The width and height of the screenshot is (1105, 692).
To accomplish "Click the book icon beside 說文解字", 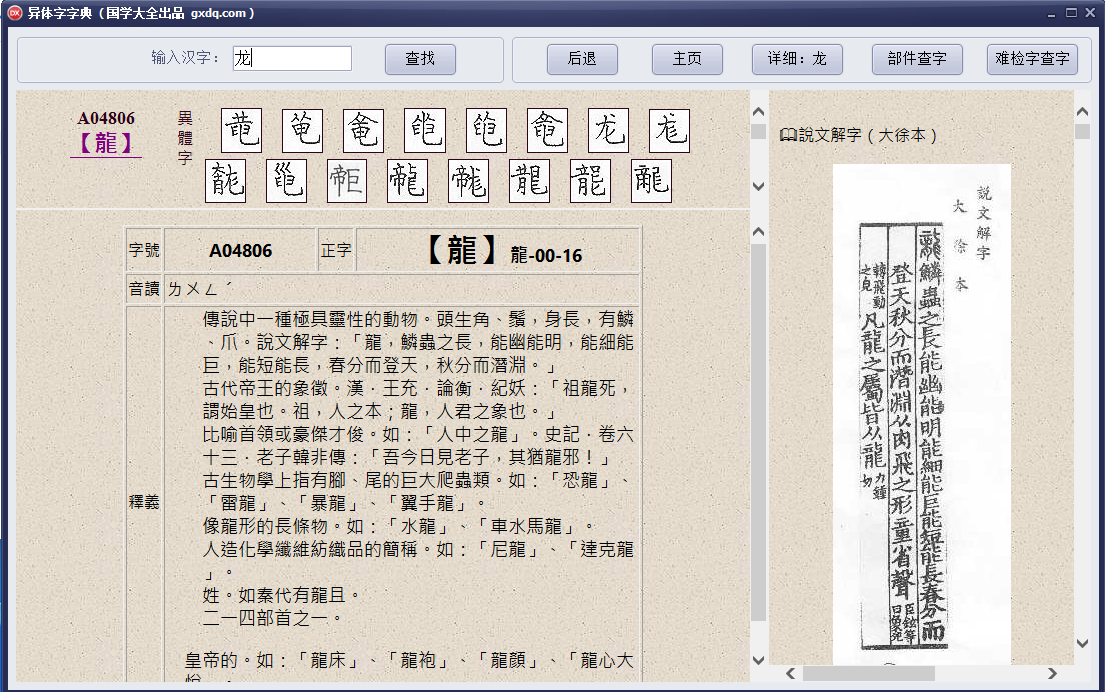I will point(788,135).
